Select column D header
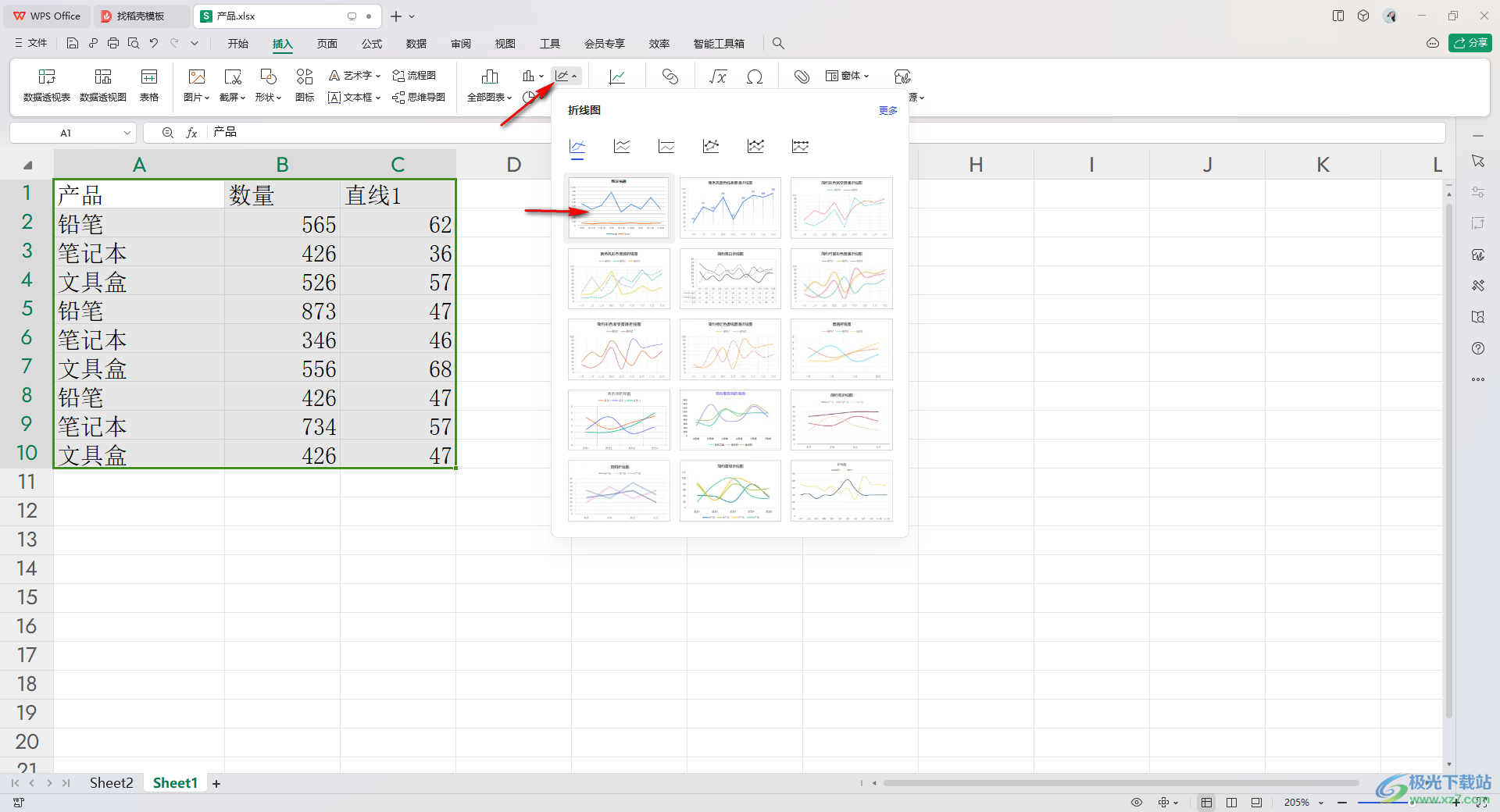The image size is (1500, 812). coord(513,165)
